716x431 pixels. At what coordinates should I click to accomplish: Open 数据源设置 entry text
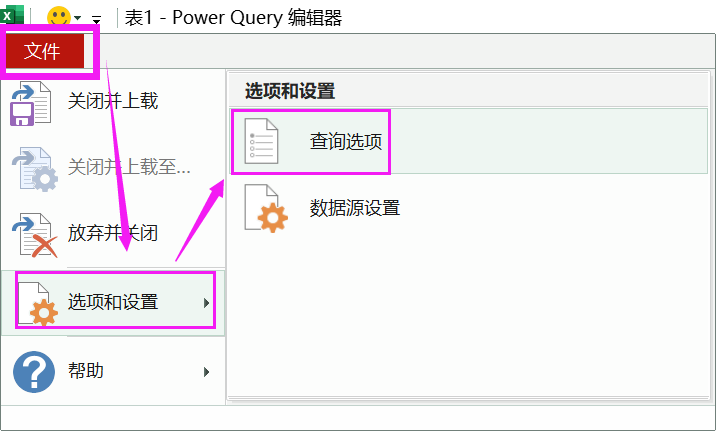(x=355, y=208)
